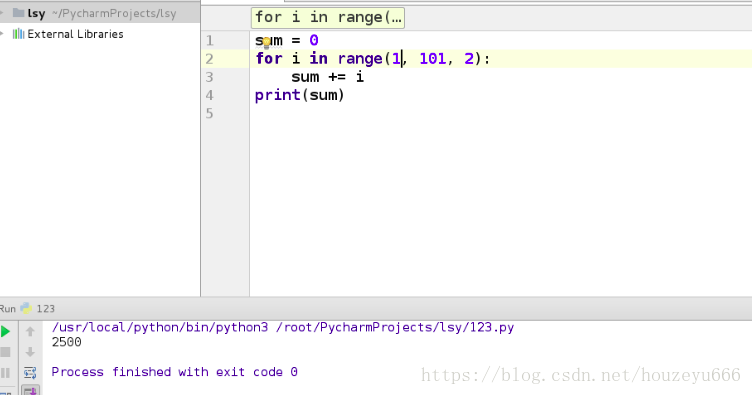The height and width of the screenshot is (395, 752).
Task: Select External Libraries in project tree
Action: point(75,34)
